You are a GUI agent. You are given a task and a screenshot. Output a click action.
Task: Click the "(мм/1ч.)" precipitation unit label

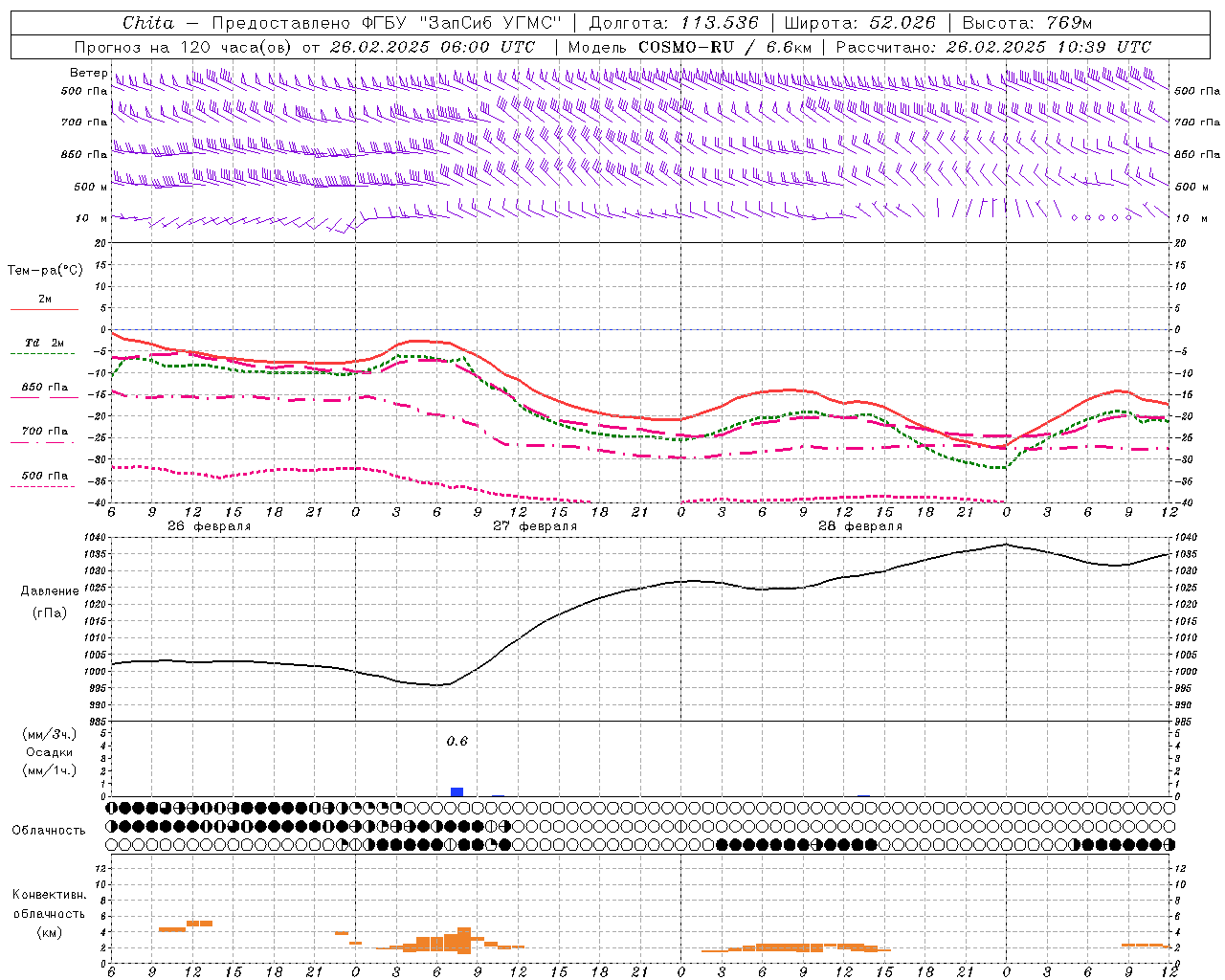[50, 770]
